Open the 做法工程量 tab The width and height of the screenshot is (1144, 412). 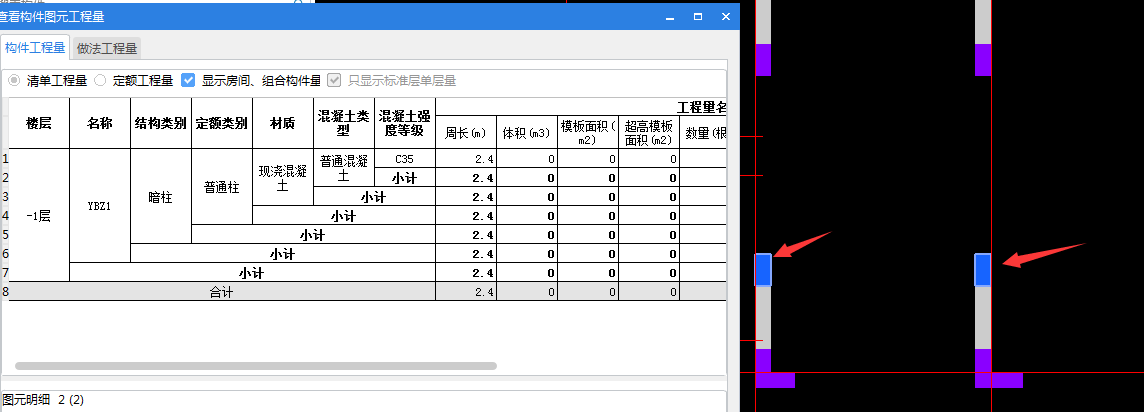(x=107, y=49)
